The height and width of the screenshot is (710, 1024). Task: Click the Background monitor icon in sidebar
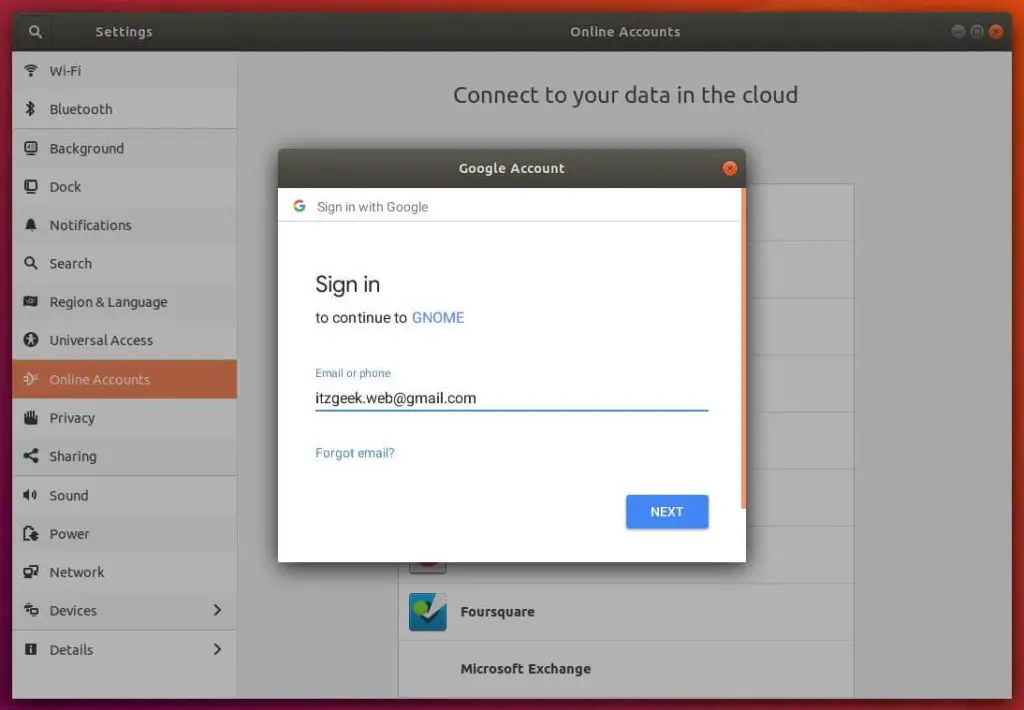click(x=30, y=148)
